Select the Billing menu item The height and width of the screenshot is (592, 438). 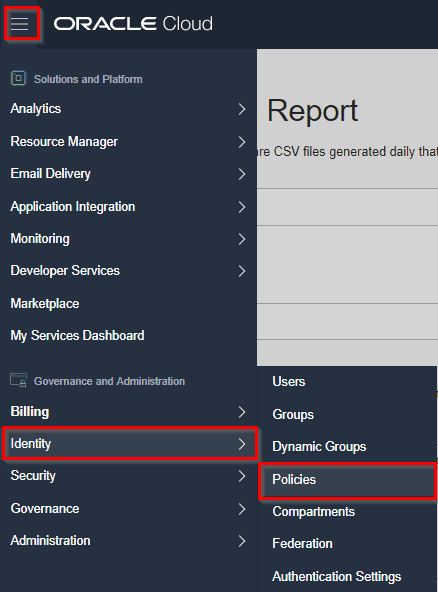[x=128, y=412]
